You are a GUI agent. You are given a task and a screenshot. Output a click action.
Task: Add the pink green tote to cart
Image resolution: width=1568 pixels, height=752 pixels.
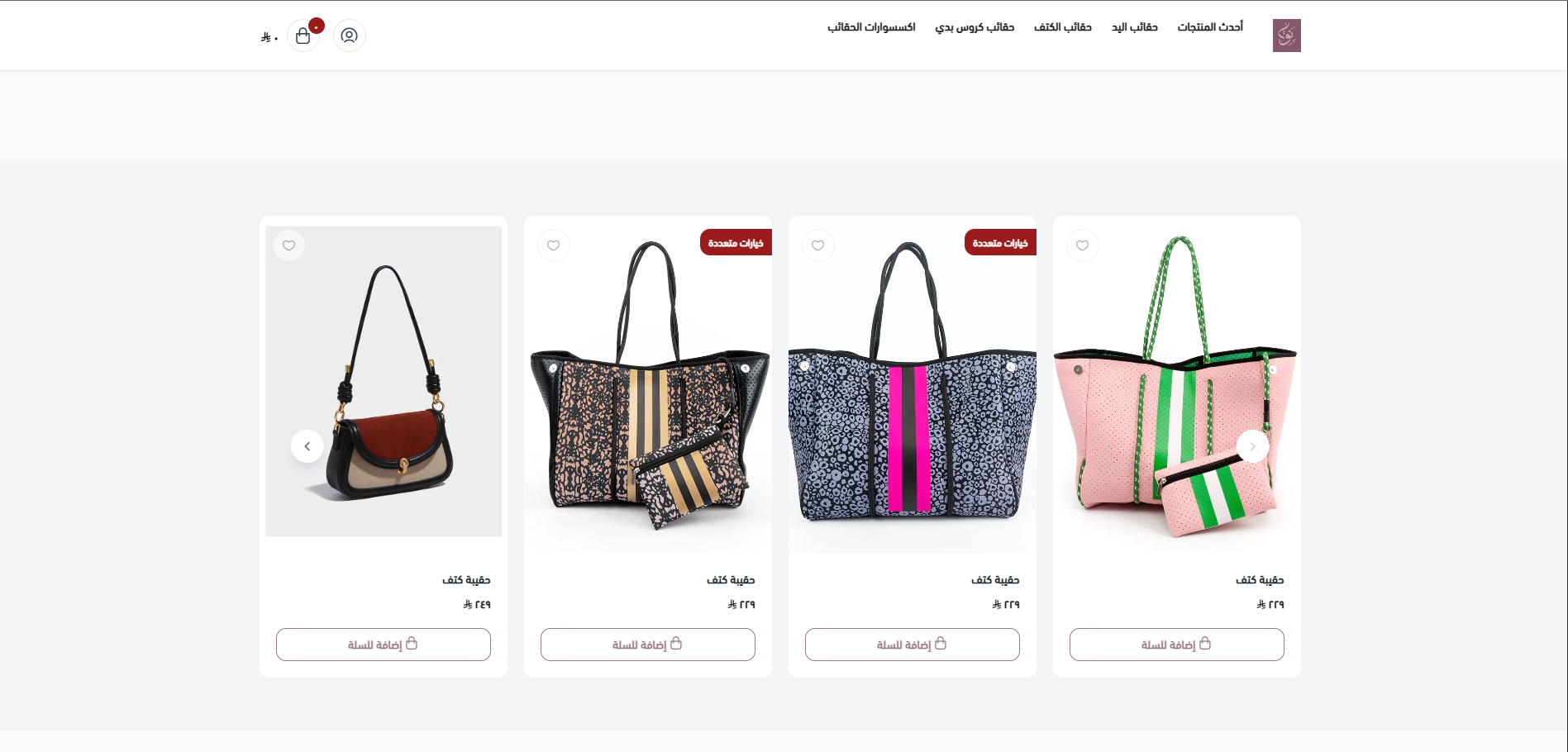[1177, 645]
